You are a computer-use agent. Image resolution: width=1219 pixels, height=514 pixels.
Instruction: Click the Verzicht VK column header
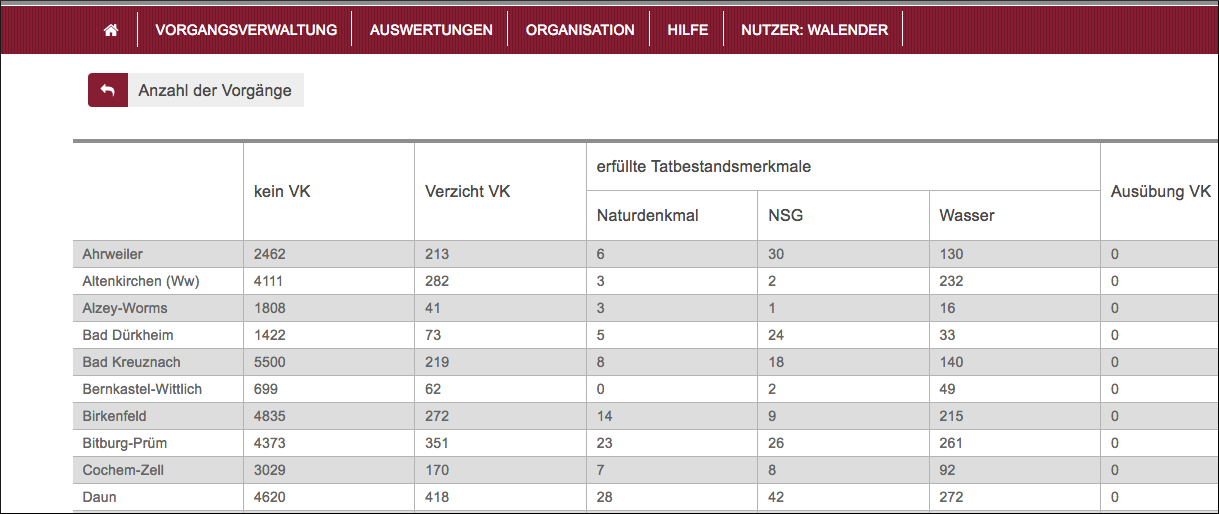[x=467, y=191]
